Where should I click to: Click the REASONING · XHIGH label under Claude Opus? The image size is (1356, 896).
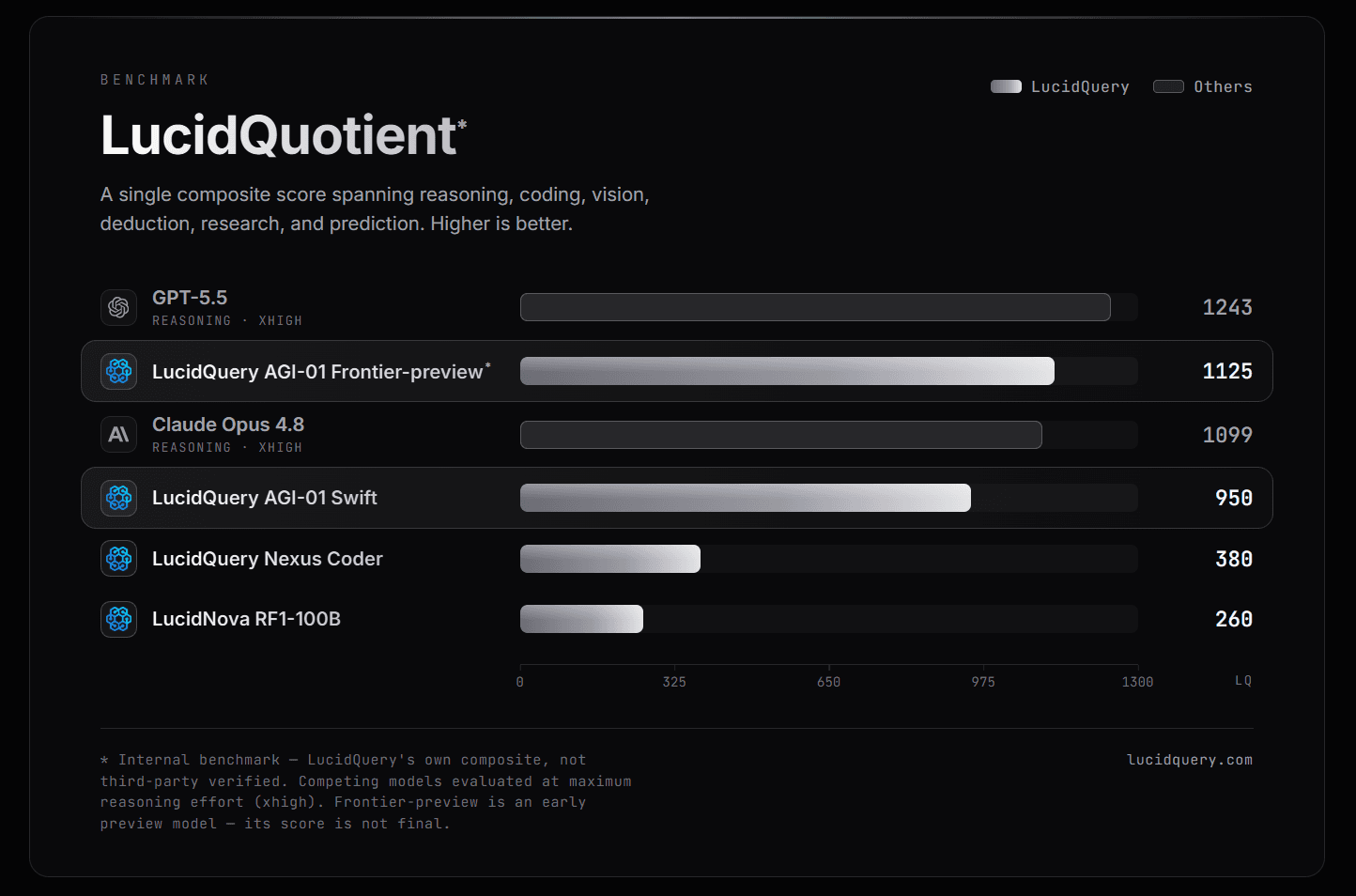[x=227, y=448]
